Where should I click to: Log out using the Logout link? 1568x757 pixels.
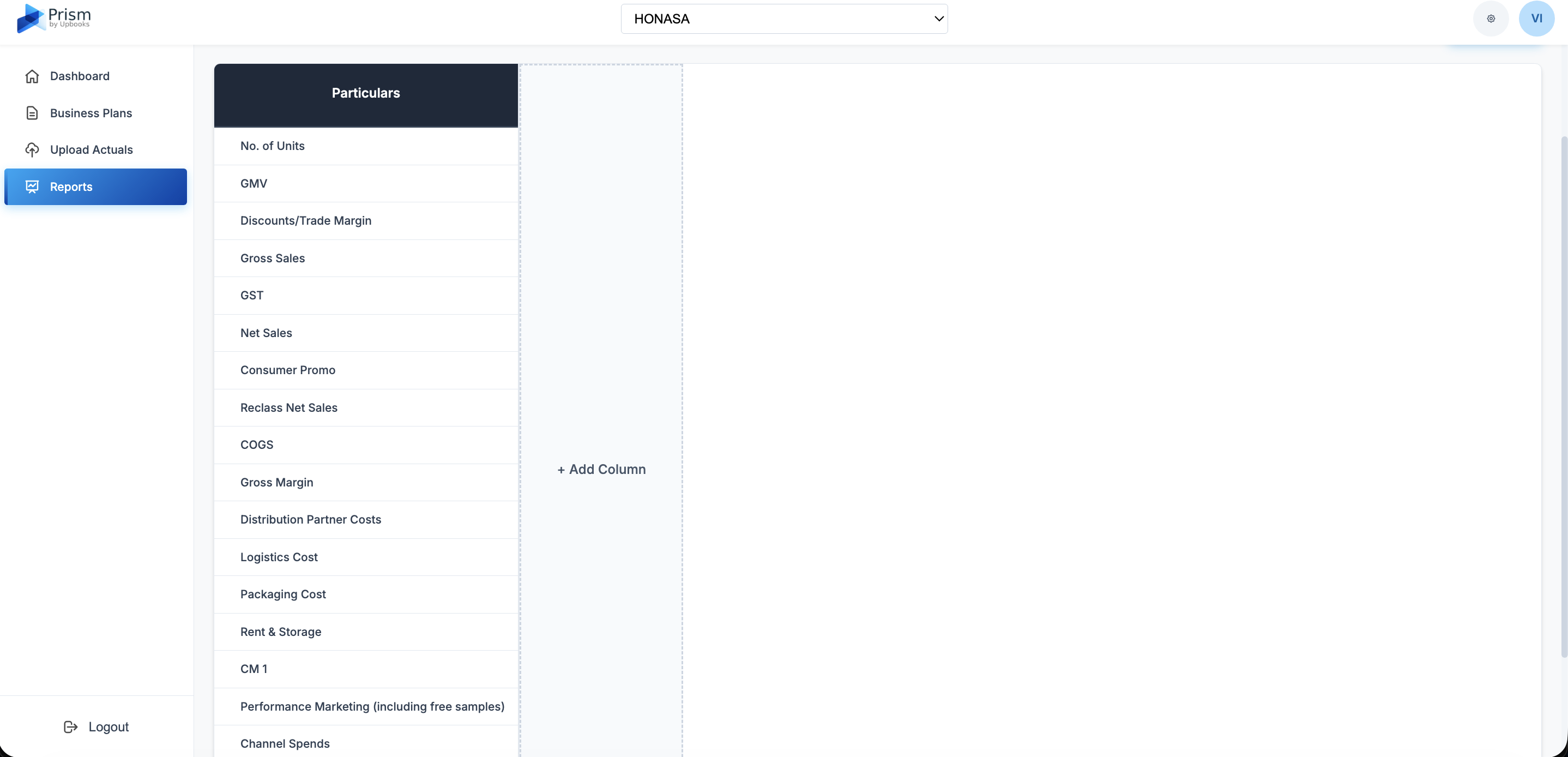pyautogui.click(x=108, y=726)
